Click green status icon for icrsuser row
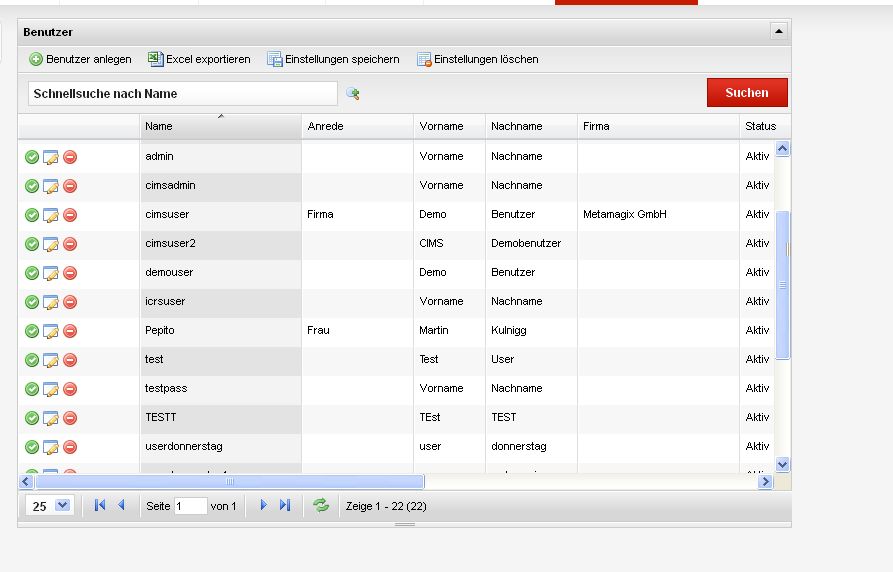The width and height of the screenshot is (893, 572). pos(32,302)
